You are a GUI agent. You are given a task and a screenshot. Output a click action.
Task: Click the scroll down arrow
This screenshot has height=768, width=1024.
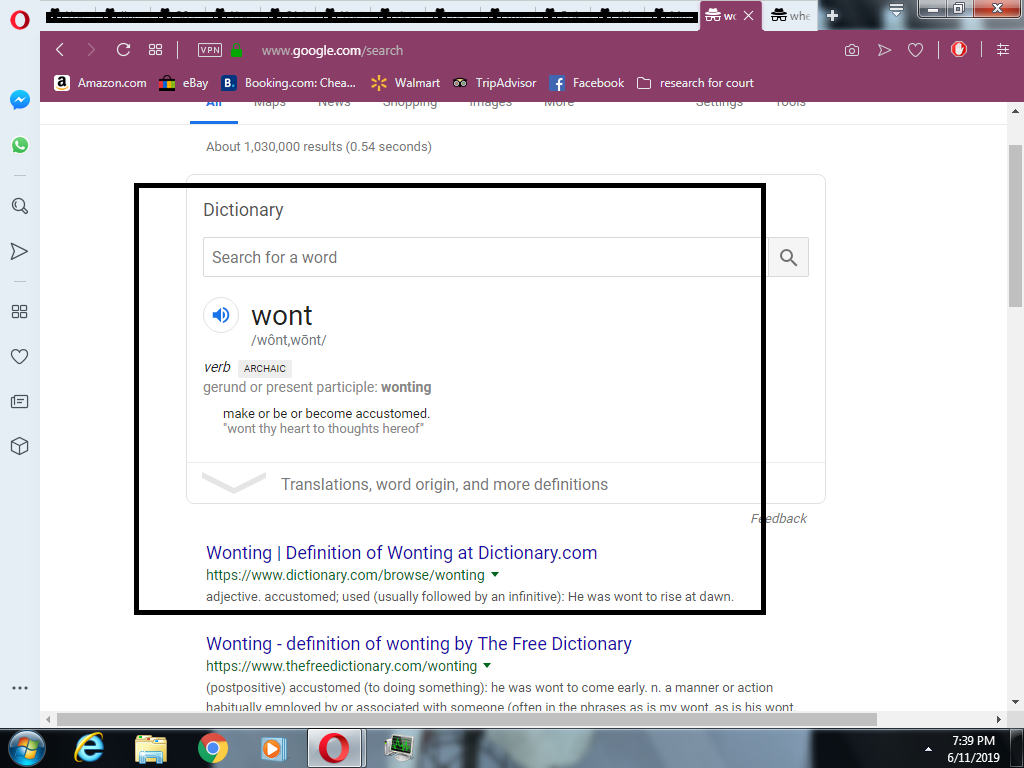click(x=1016, y=703)
